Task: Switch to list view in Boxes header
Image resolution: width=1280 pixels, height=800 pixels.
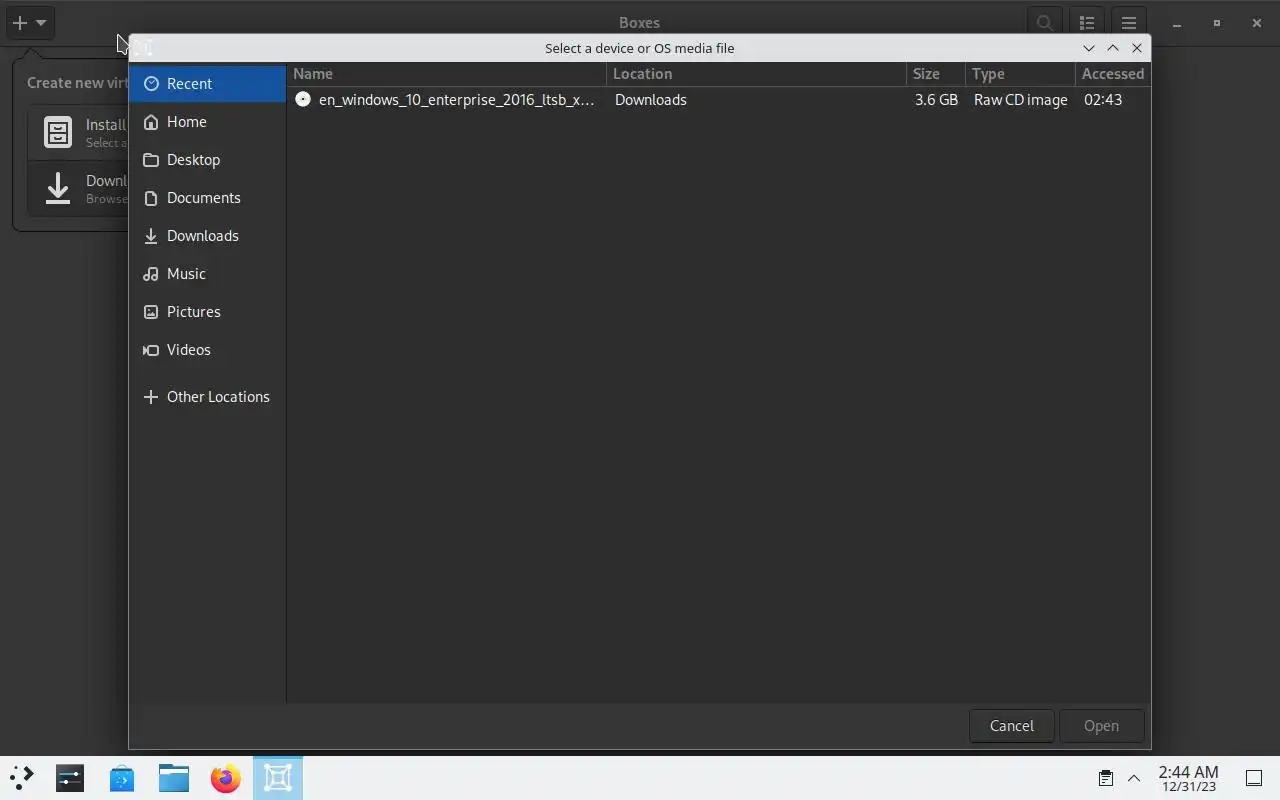Action: click(1087, 22)
